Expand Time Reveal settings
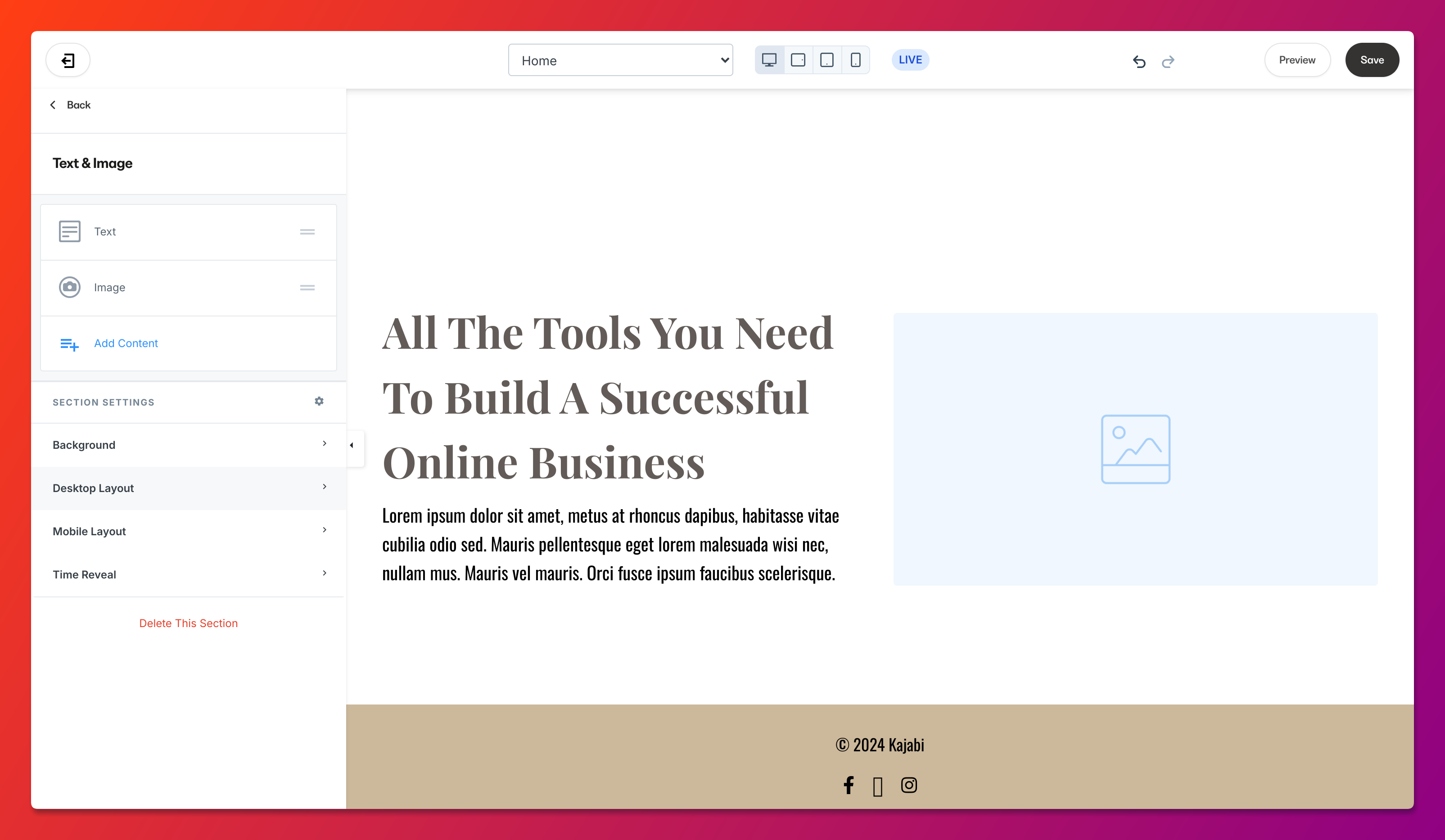This screenshot has width=1445, height=840. [188, 574]
